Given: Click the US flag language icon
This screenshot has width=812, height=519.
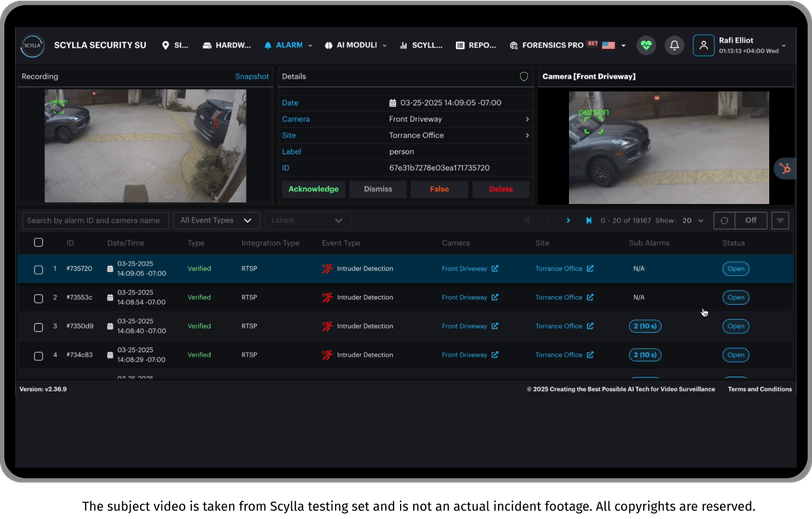Looking at the screenshot, I should tap(608, 46).
